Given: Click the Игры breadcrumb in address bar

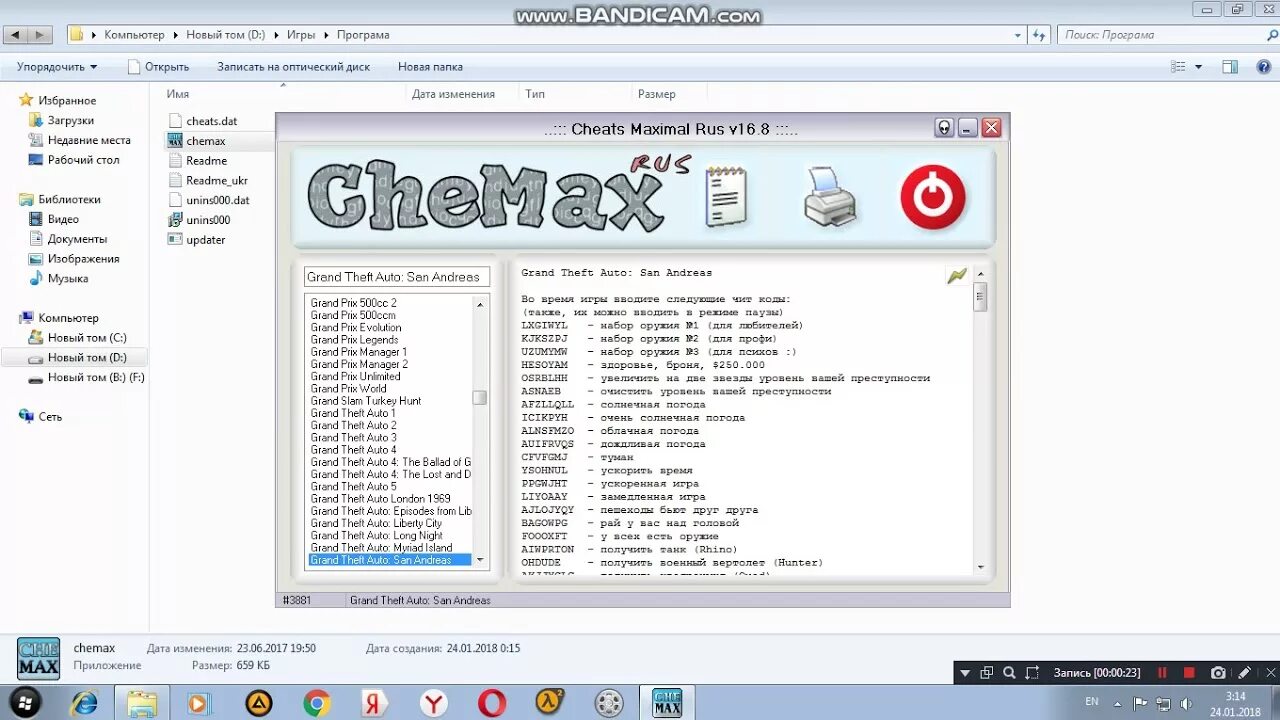Looking at the screenshot, I should coord(301,34).
